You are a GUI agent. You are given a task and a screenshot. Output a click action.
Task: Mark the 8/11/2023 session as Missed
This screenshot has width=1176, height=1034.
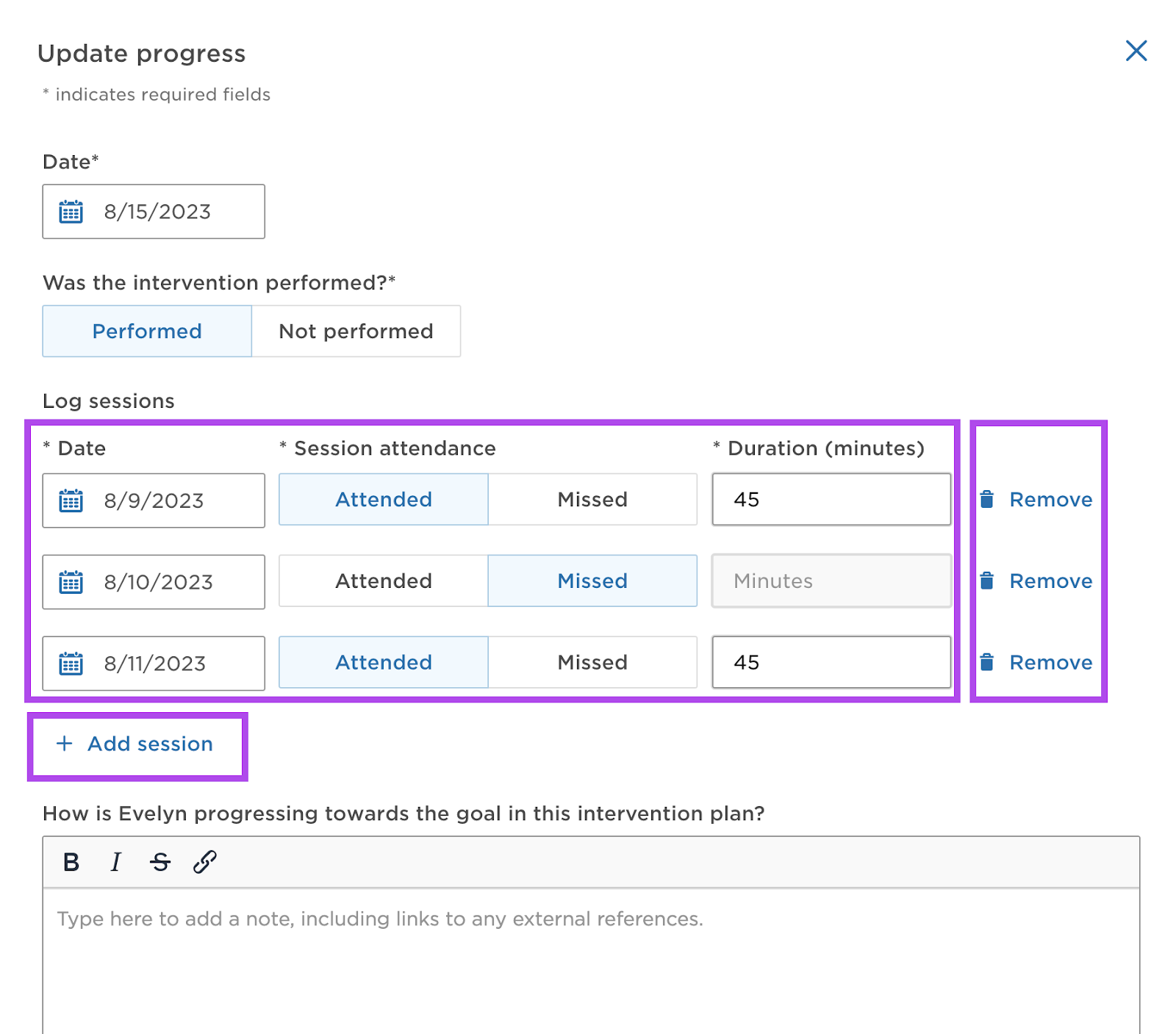592,663
